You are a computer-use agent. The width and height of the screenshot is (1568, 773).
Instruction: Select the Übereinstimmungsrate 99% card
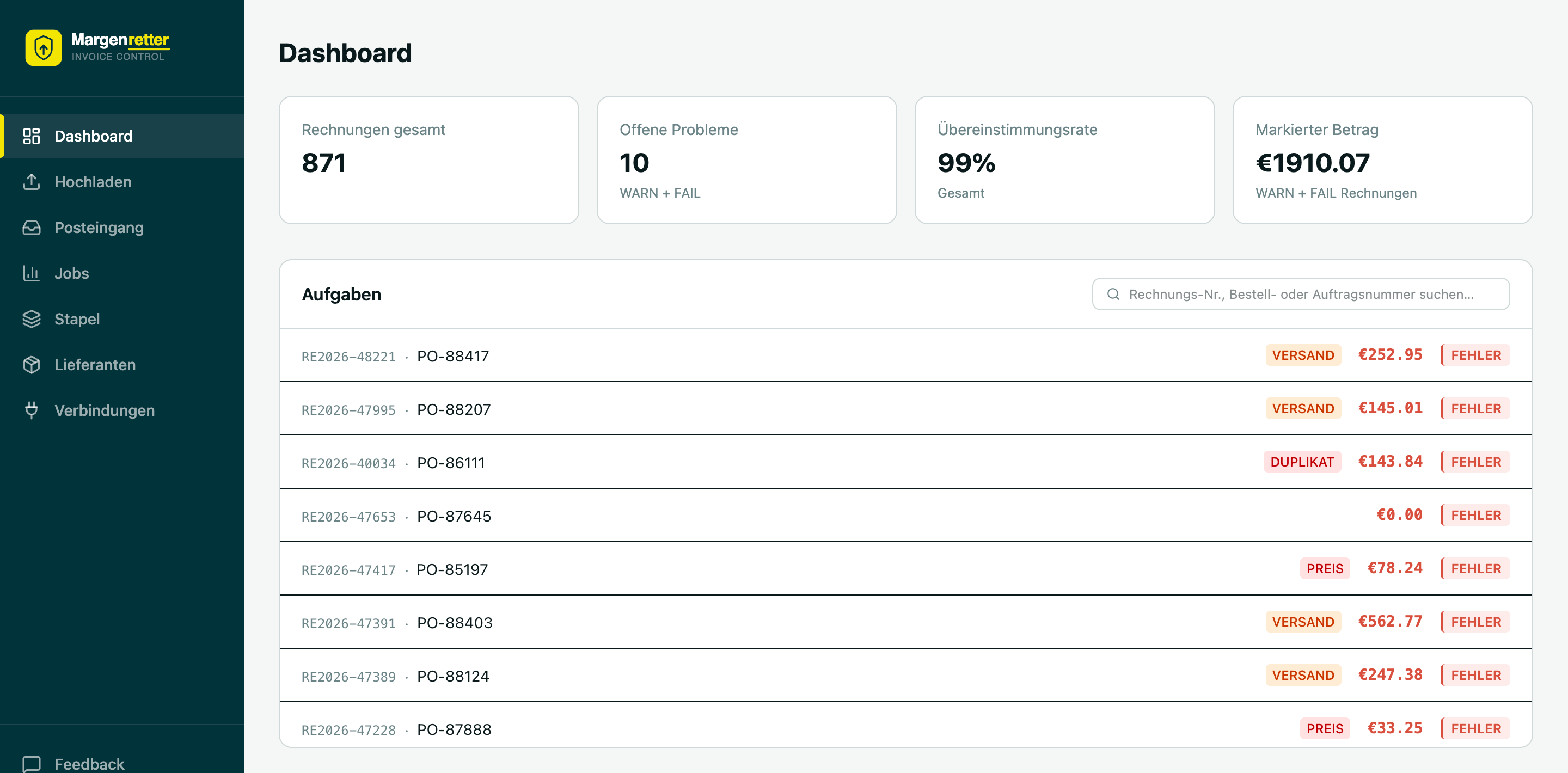coord(1064,159)
